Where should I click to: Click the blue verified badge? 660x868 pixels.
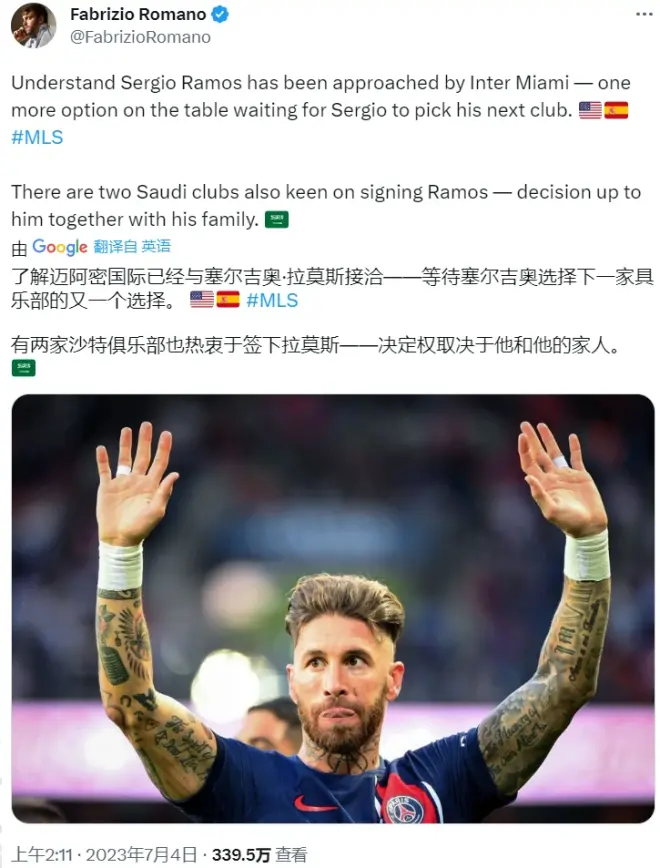click(220, 14)
